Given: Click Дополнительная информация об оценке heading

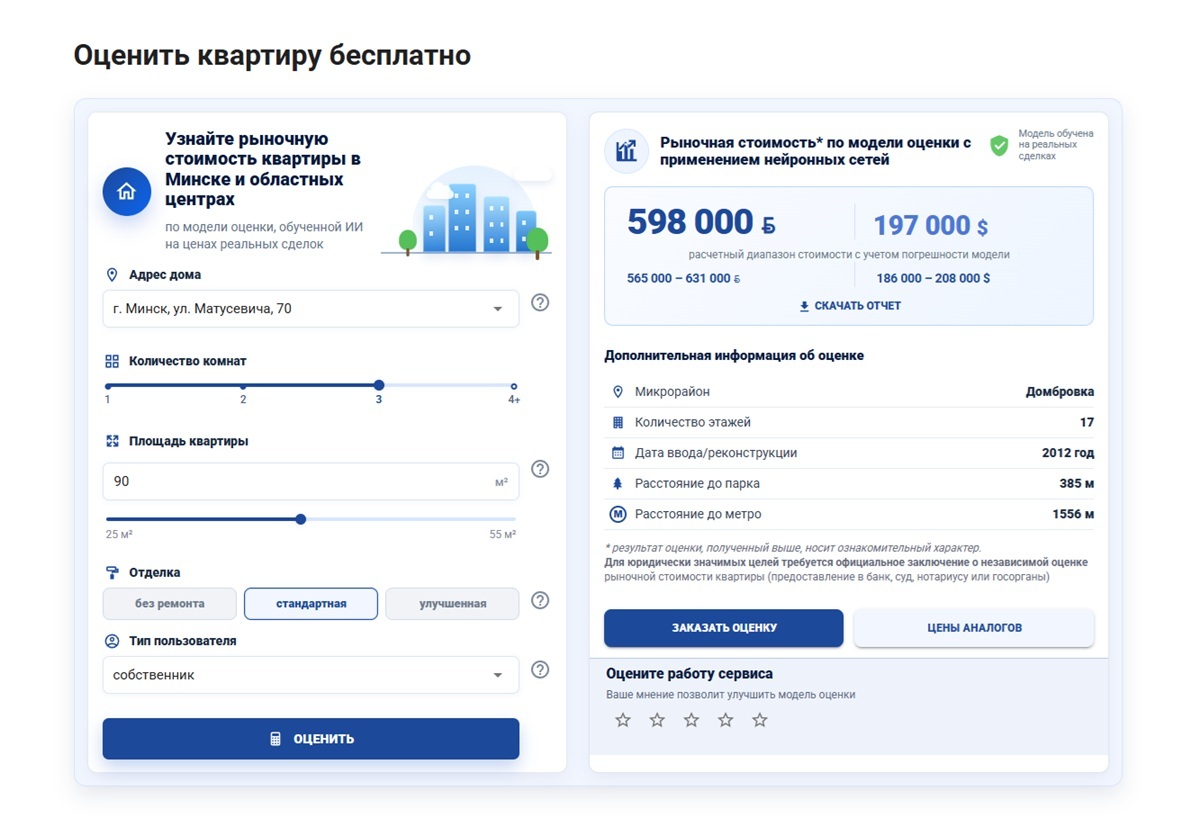Looking at the screenshot, I should (734, 356).
